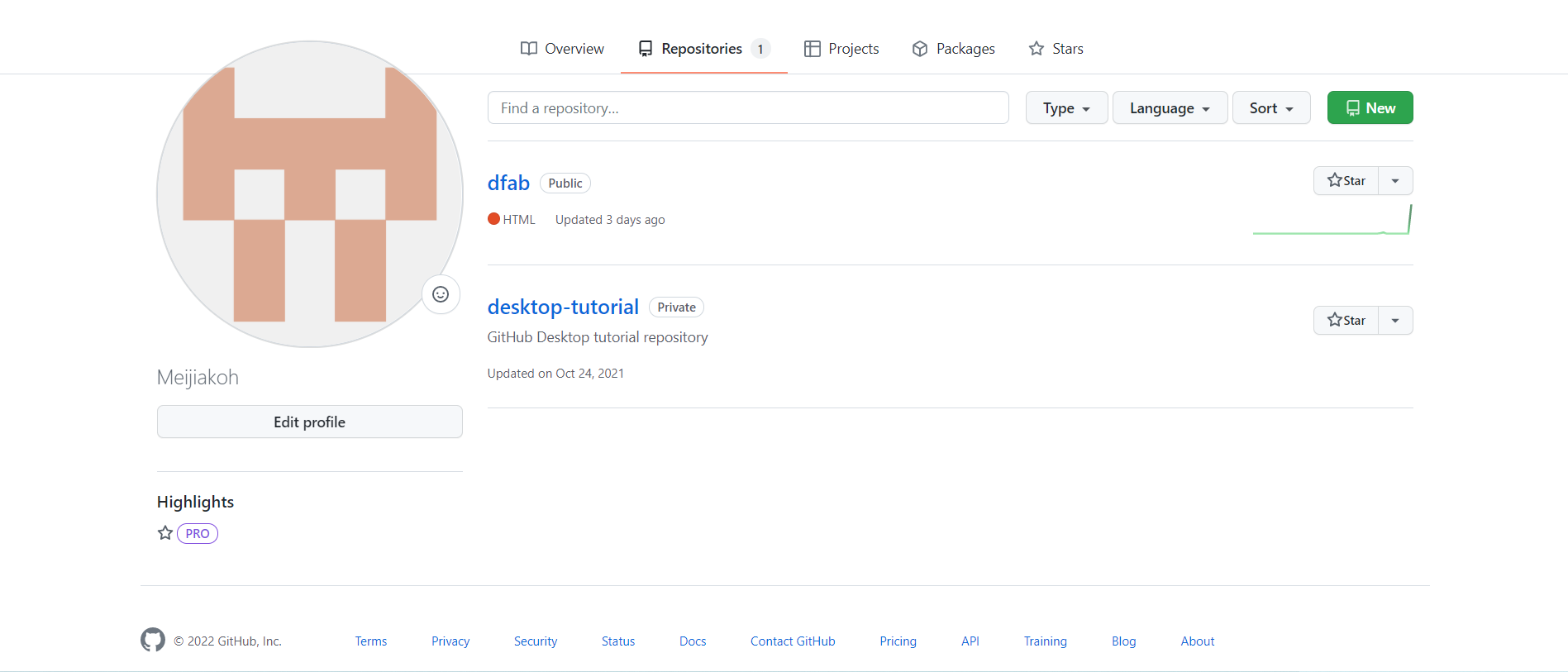Open the Packages tab

tap(953, 49)
